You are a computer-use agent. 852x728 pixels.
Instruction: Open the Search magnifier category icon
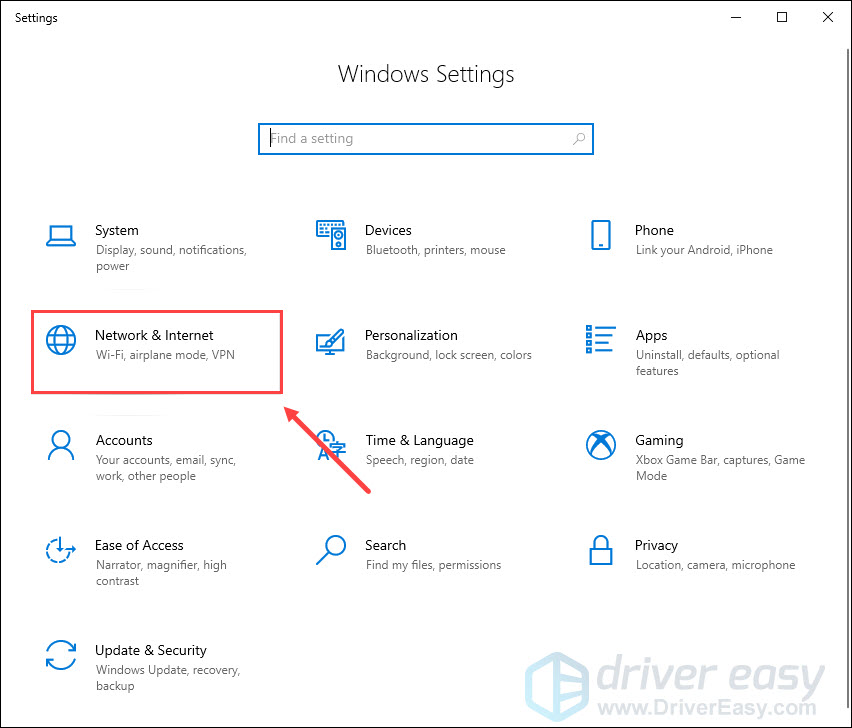pos(331,550)
